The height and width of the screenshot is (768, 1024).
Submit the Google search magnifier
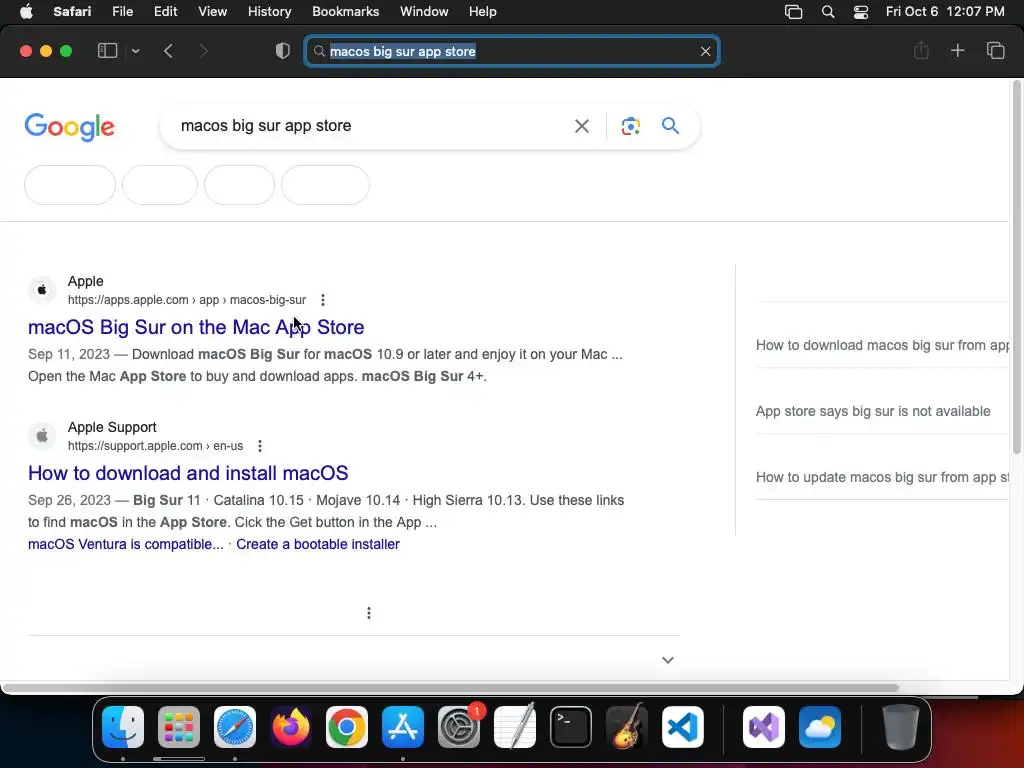click(x=670, y=125)
